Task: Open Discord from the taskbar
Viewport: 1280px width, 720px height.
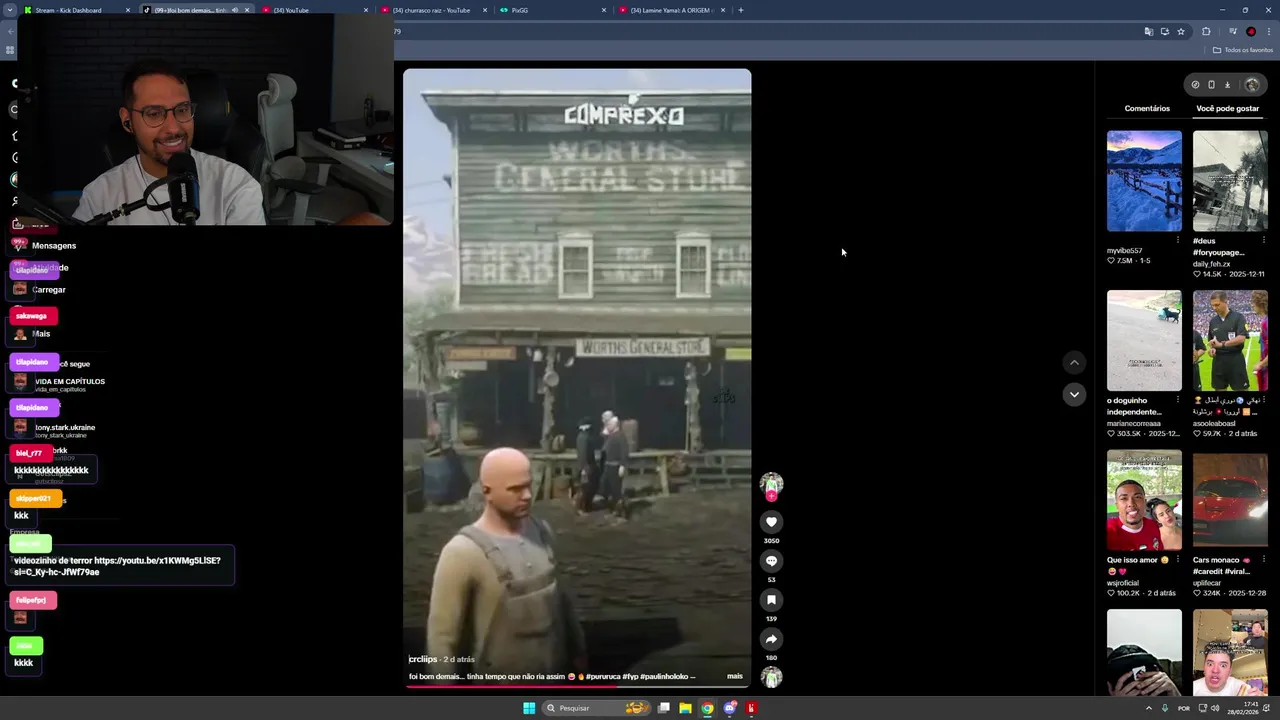Action: pyautogui.click(x=729, y=708)
